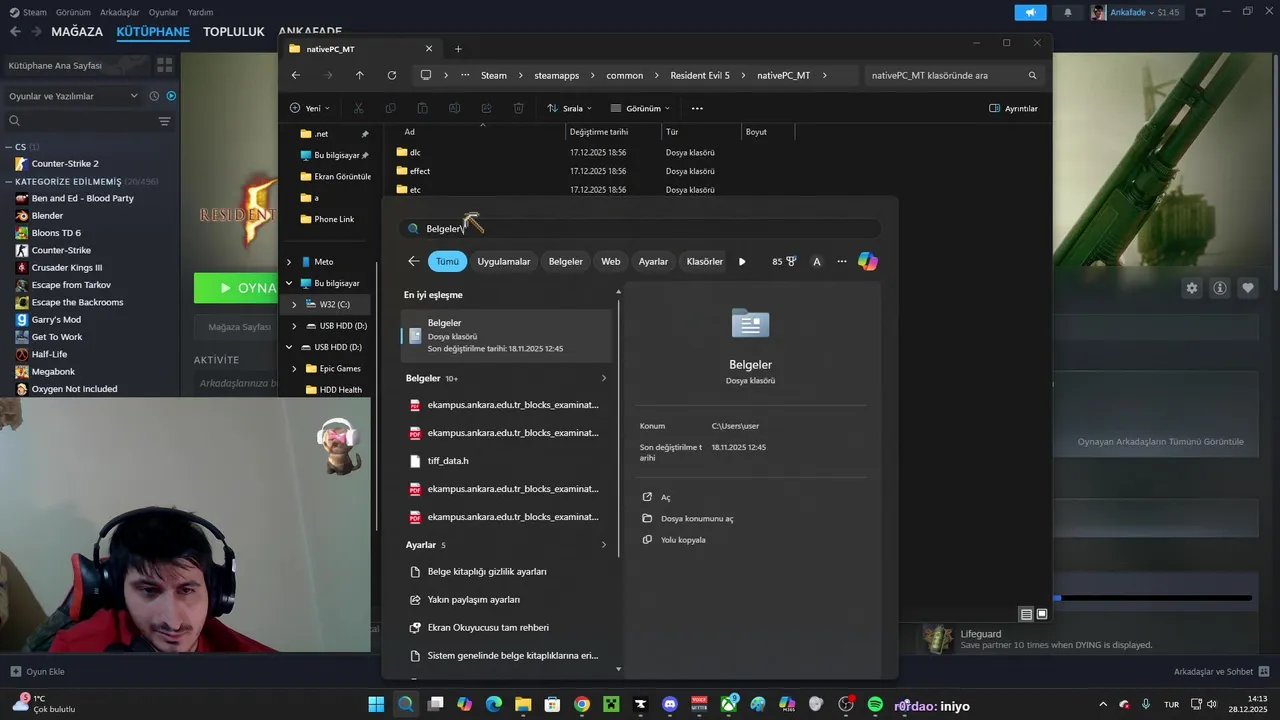The image size is (1280, 720).
Task: Expand Meto tree item in Explorer
Action: point(289,262)
